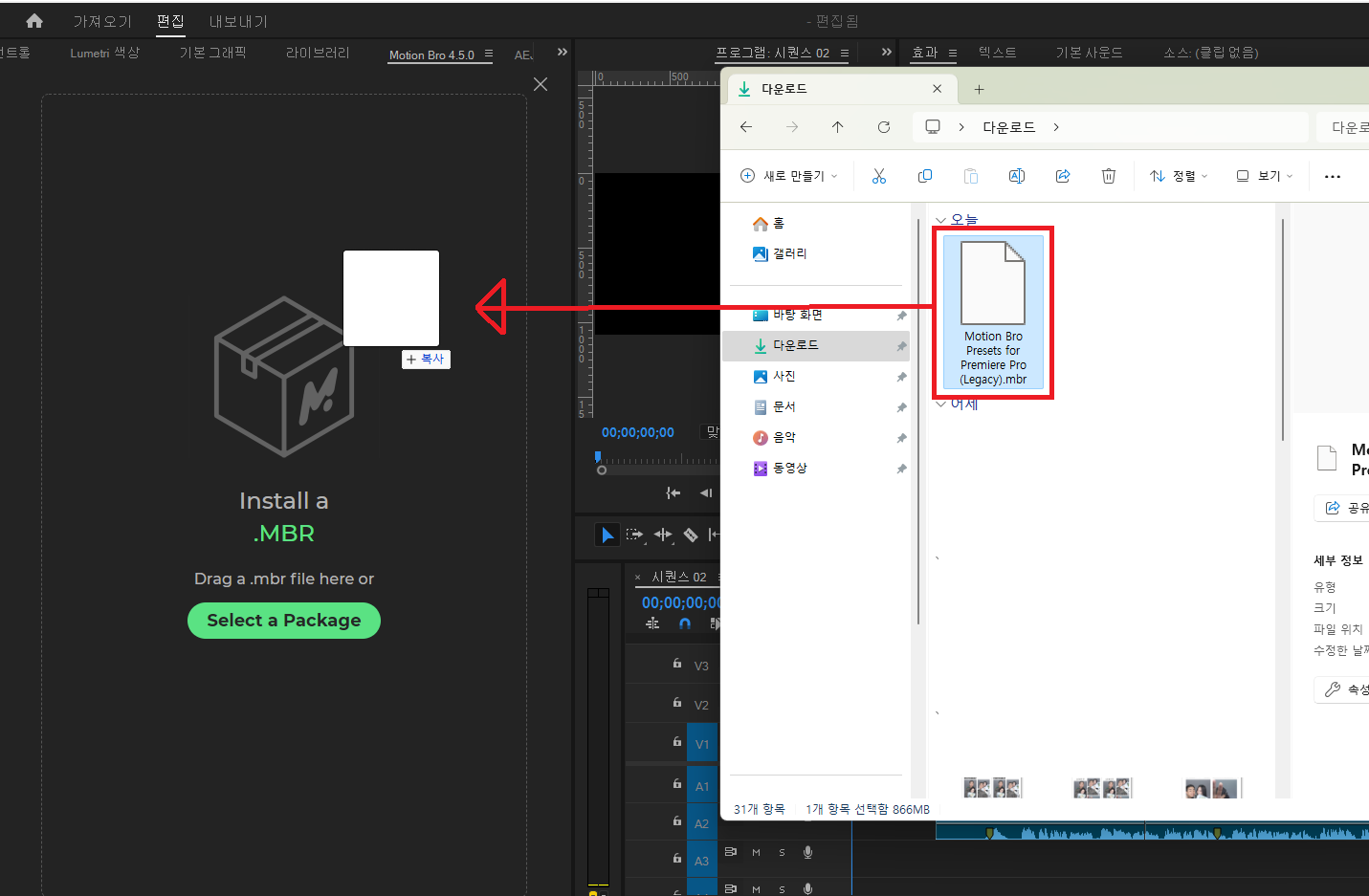The width and height of the screenshot is (1369, 896).
Task: Toggle track targeting for A2
Action: (x=702, y=823)
